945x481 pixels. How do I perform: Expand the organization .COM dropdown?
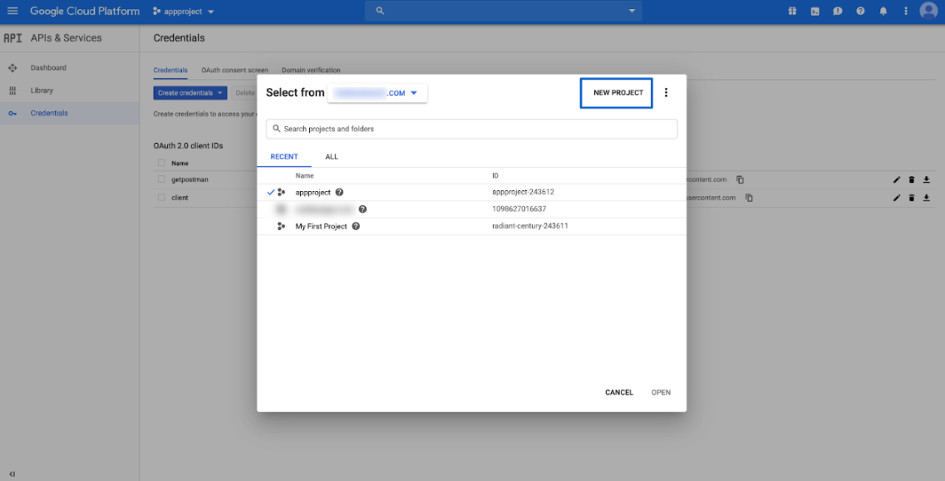(377, 93)
